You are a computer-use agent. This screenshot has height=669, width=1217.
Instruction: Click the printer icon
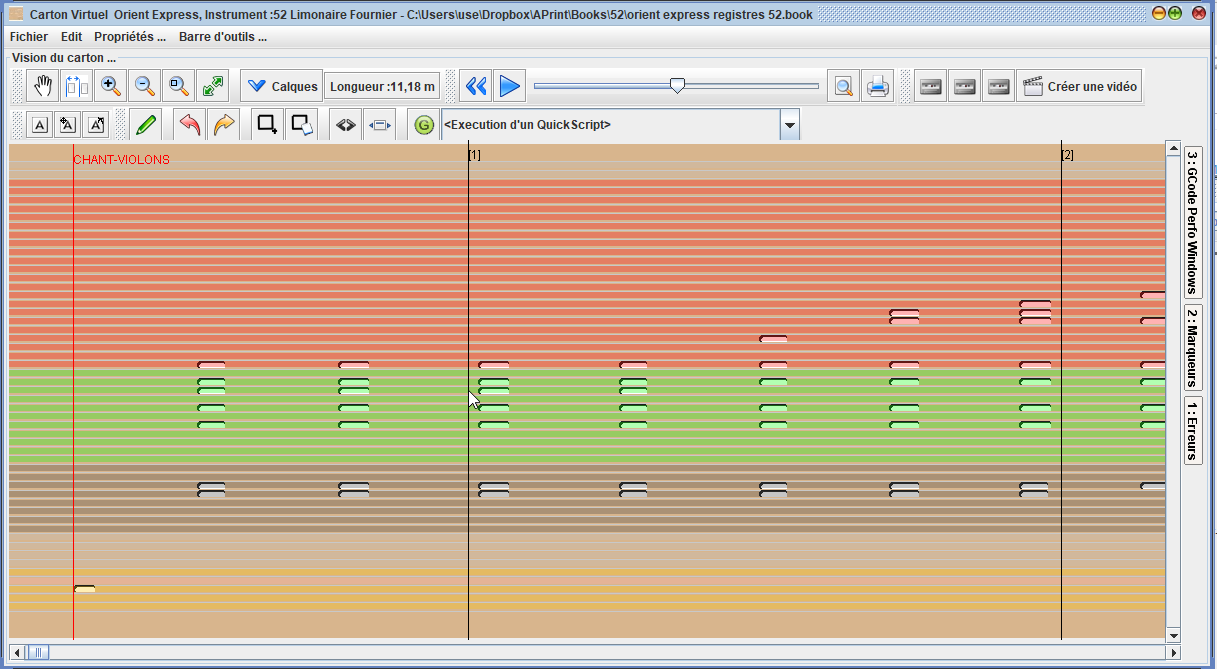[878, 87]
